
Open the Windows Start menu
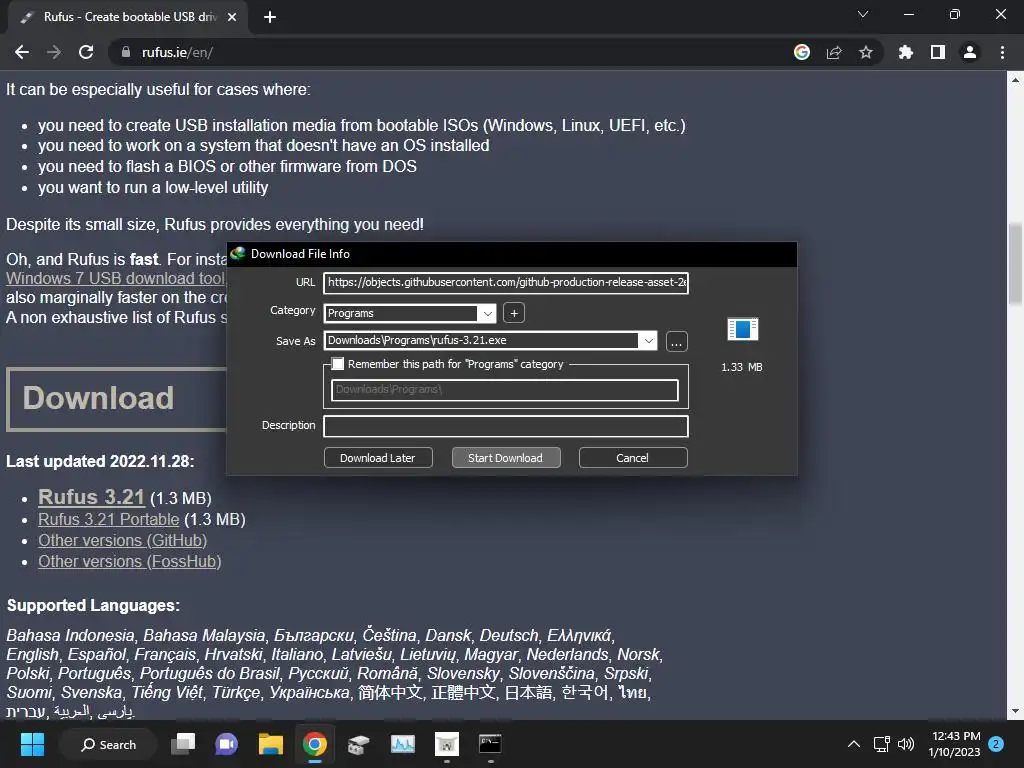pyautogui.click(x=32, y=744)
